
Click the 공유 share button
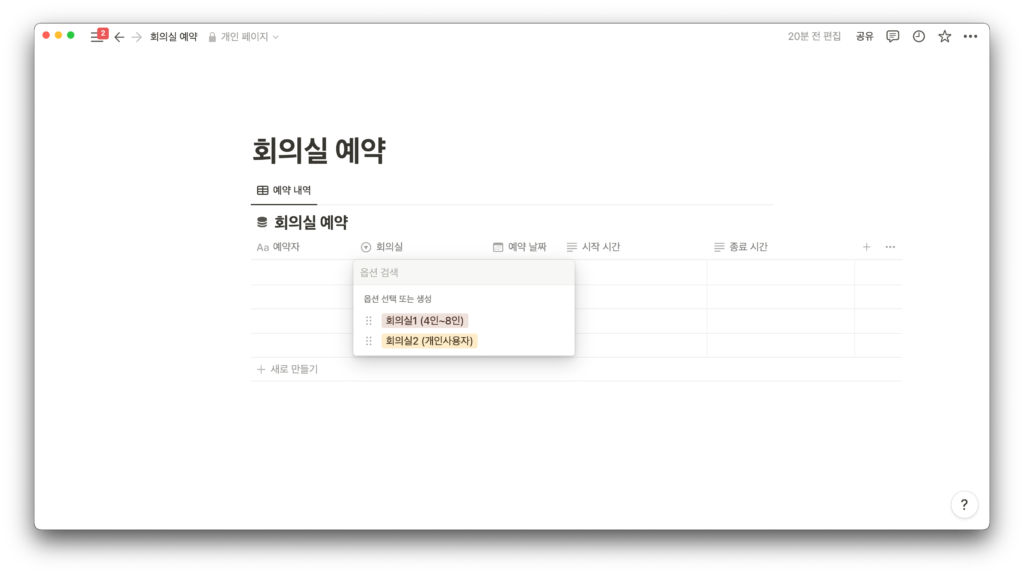coord(864,36)
